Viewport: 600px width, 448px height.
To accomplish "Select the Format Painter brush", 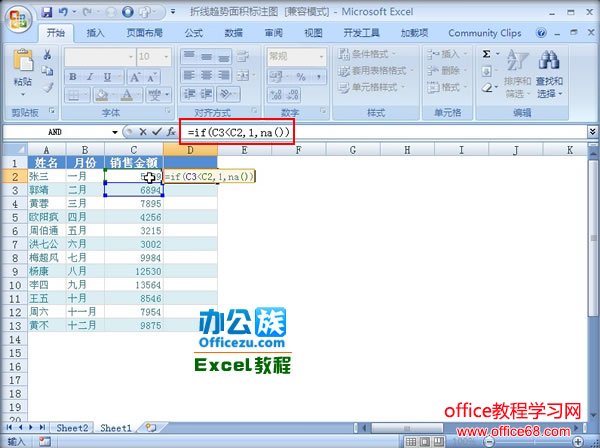I will pyautogui.click(x=47, y=87).
